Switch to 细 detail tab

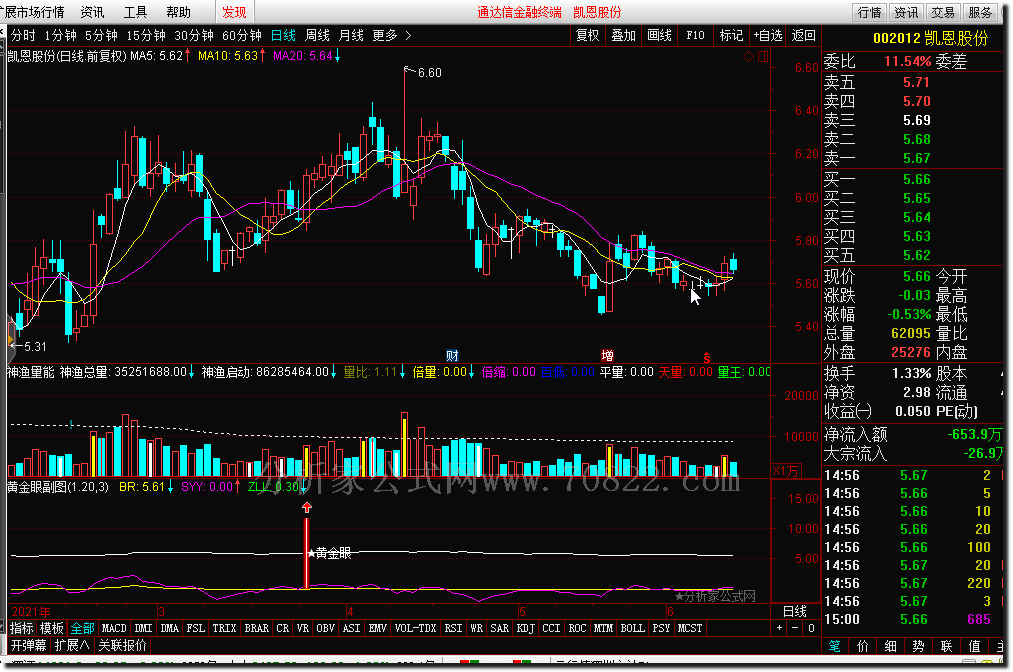pyautogui.click(x=890, y=646)
